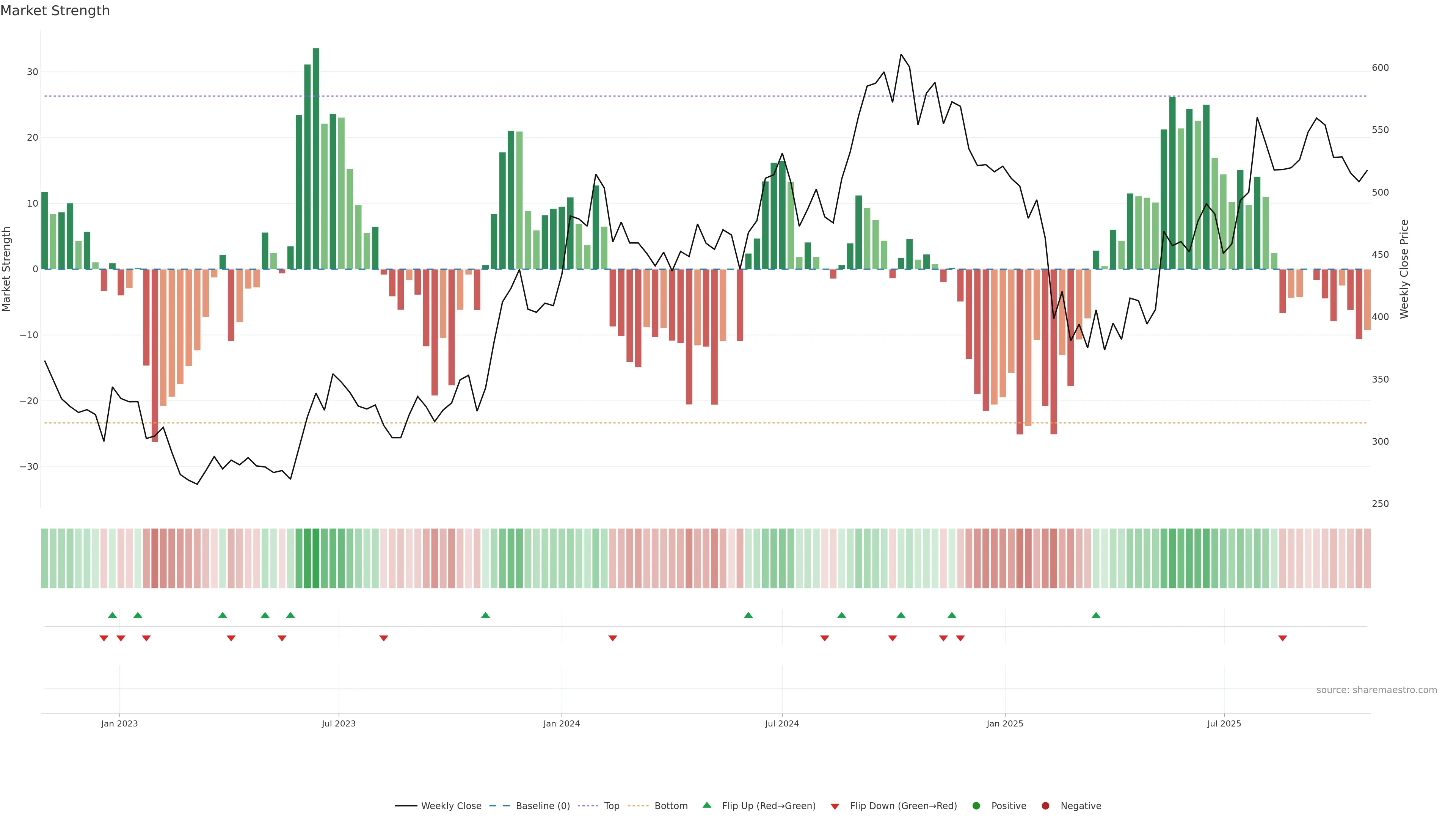This screenshot has width=1456, height=819.
Task: Click the Jan 2024 x-axis label
Action: pos(561,723)
